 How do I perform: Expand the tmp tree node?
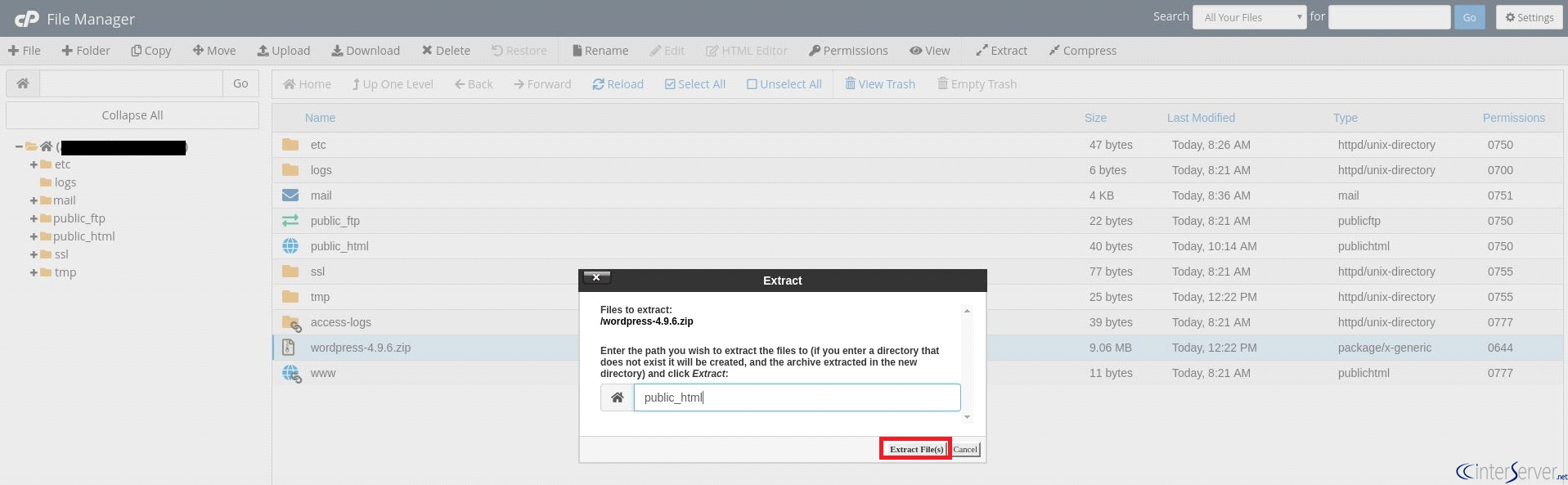coord(34,273)
